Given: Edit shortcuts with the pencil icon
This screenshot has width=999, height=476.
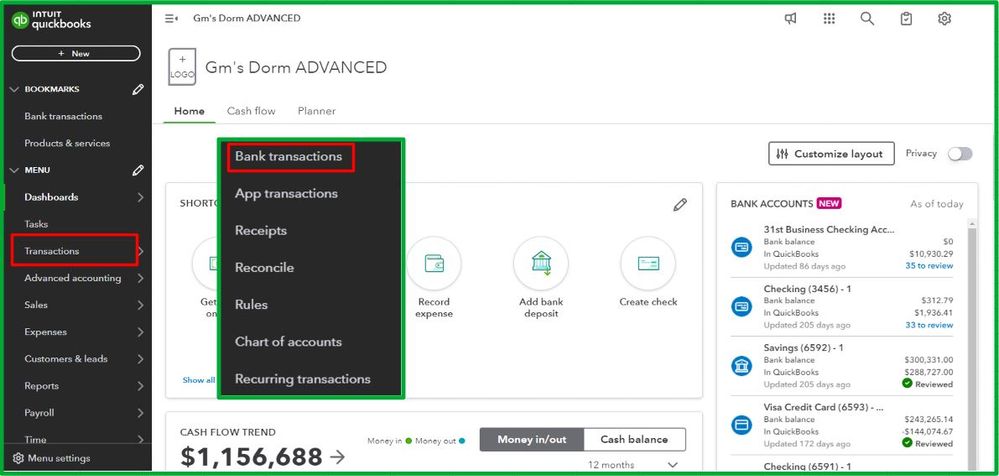Looking at the screenshot, I should pyautogui.click(x=680, y=205).
